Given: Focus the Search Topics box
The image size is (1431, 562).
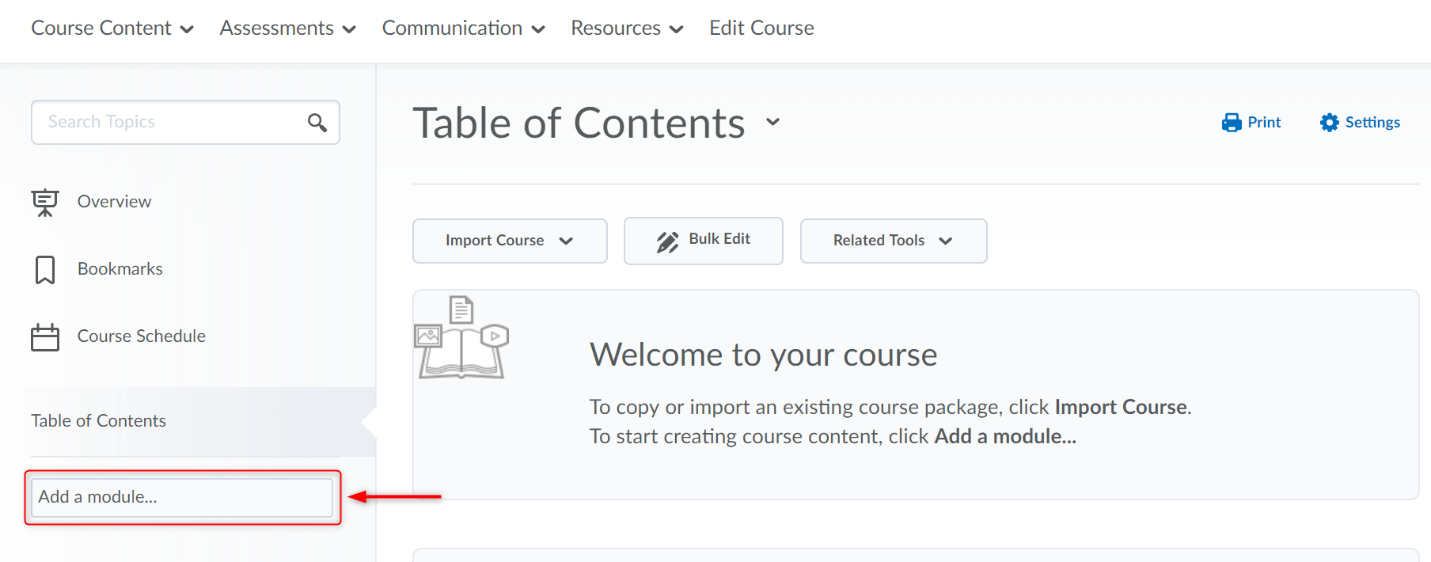Looking at the screenshot, I should (x=170, y=123).
